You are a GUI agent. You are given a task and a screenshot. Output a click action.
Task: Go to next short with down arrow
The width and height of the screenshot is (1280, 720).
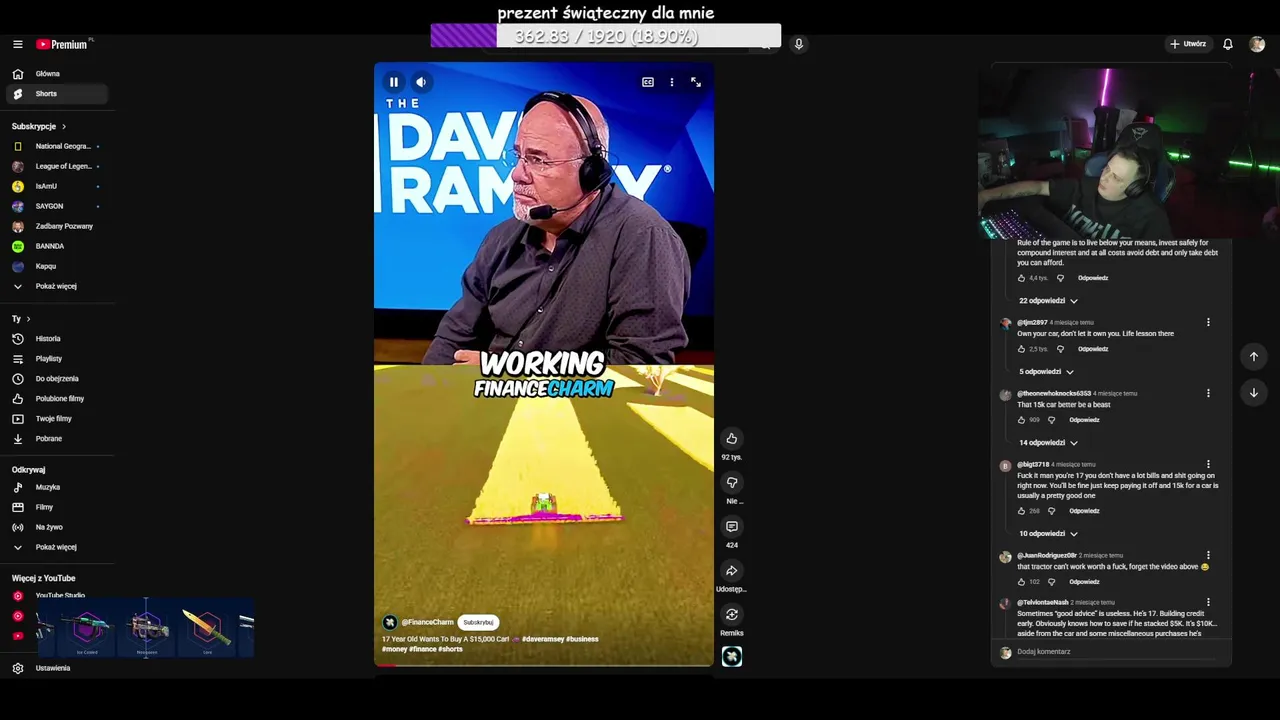[1254, 392]
